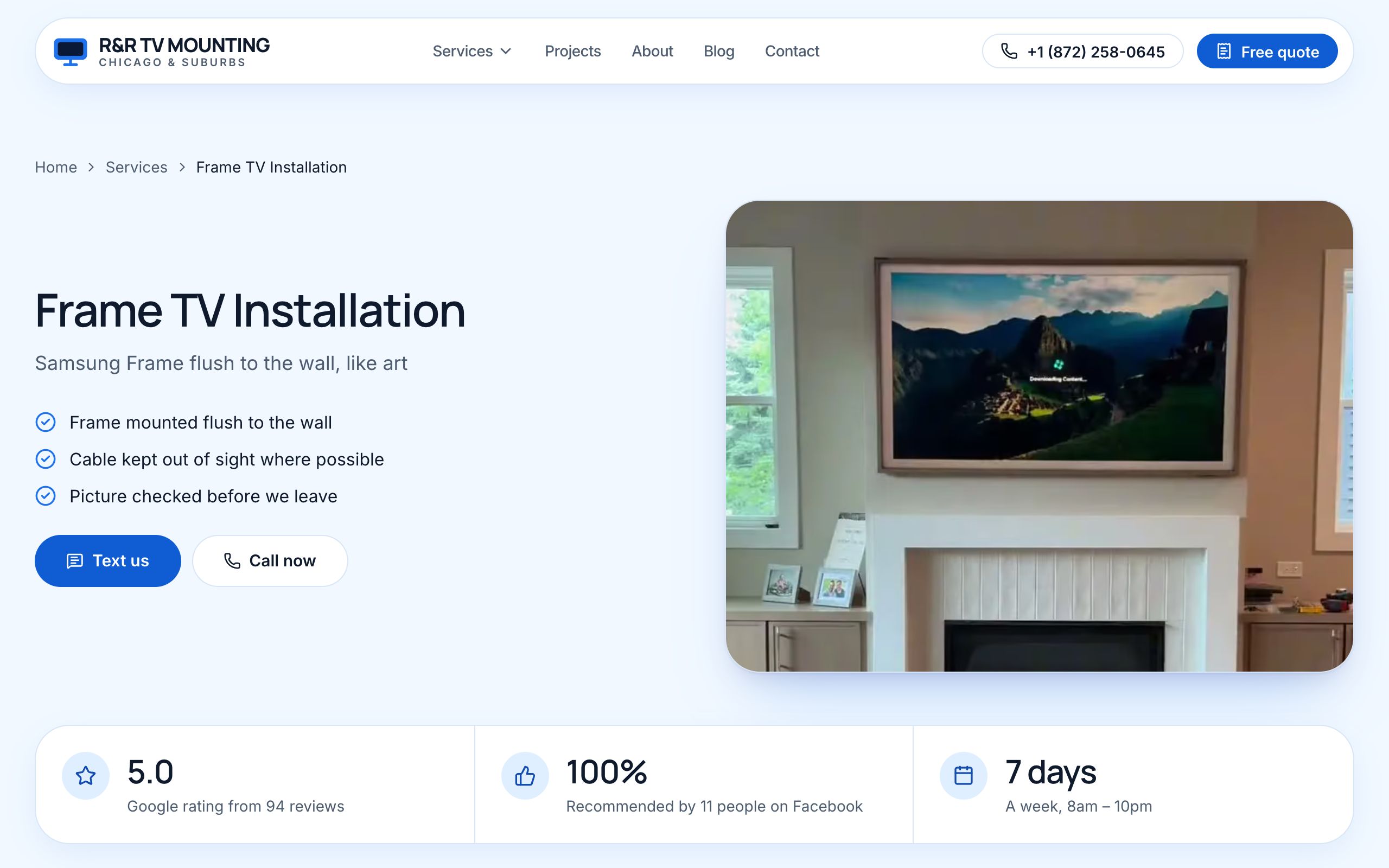Expand the Services dropdown chevron in nav
1389x868 pixels.
506,51
